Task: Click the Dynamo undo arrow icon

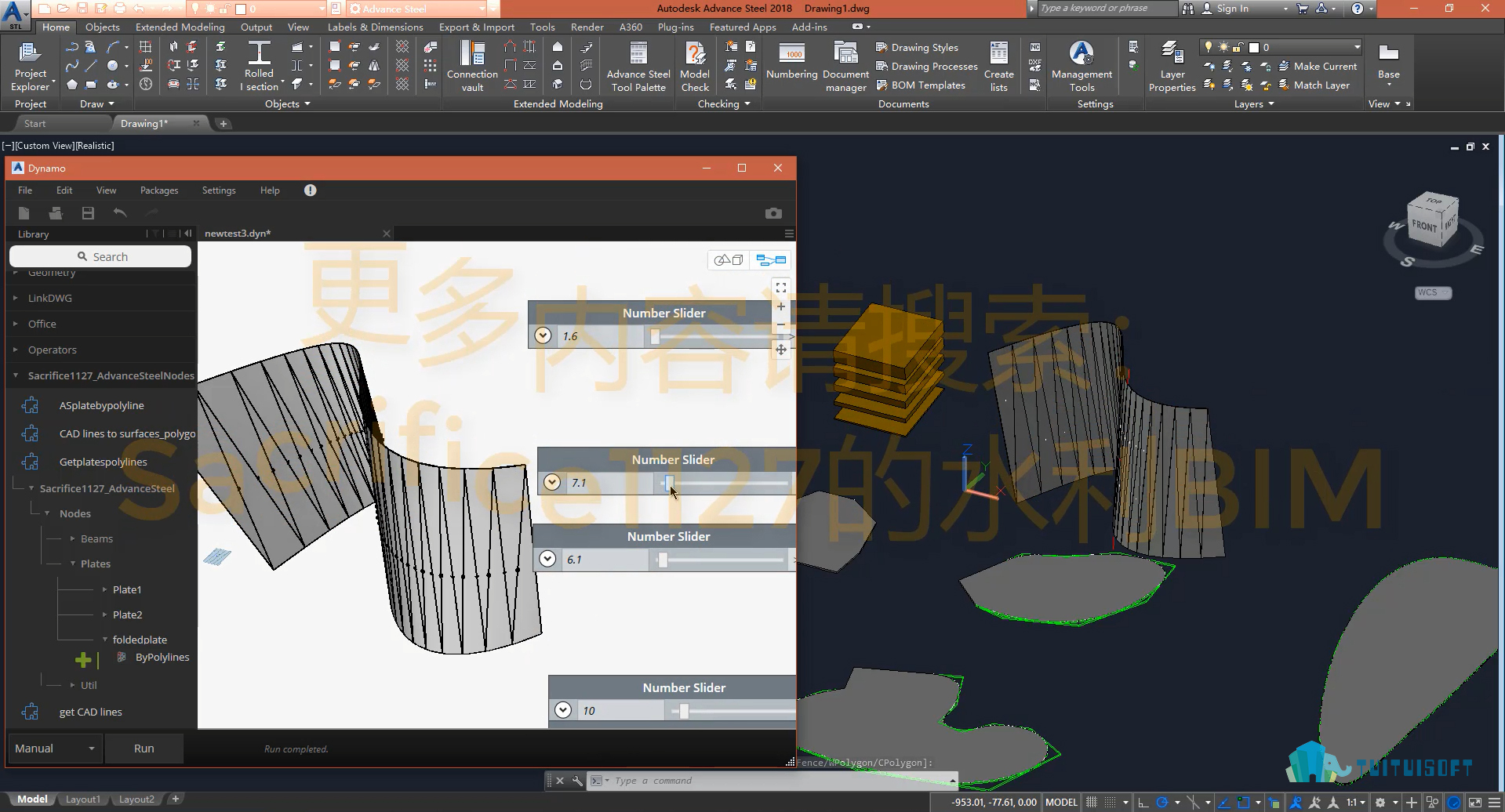Action: [x=120, y=213]
